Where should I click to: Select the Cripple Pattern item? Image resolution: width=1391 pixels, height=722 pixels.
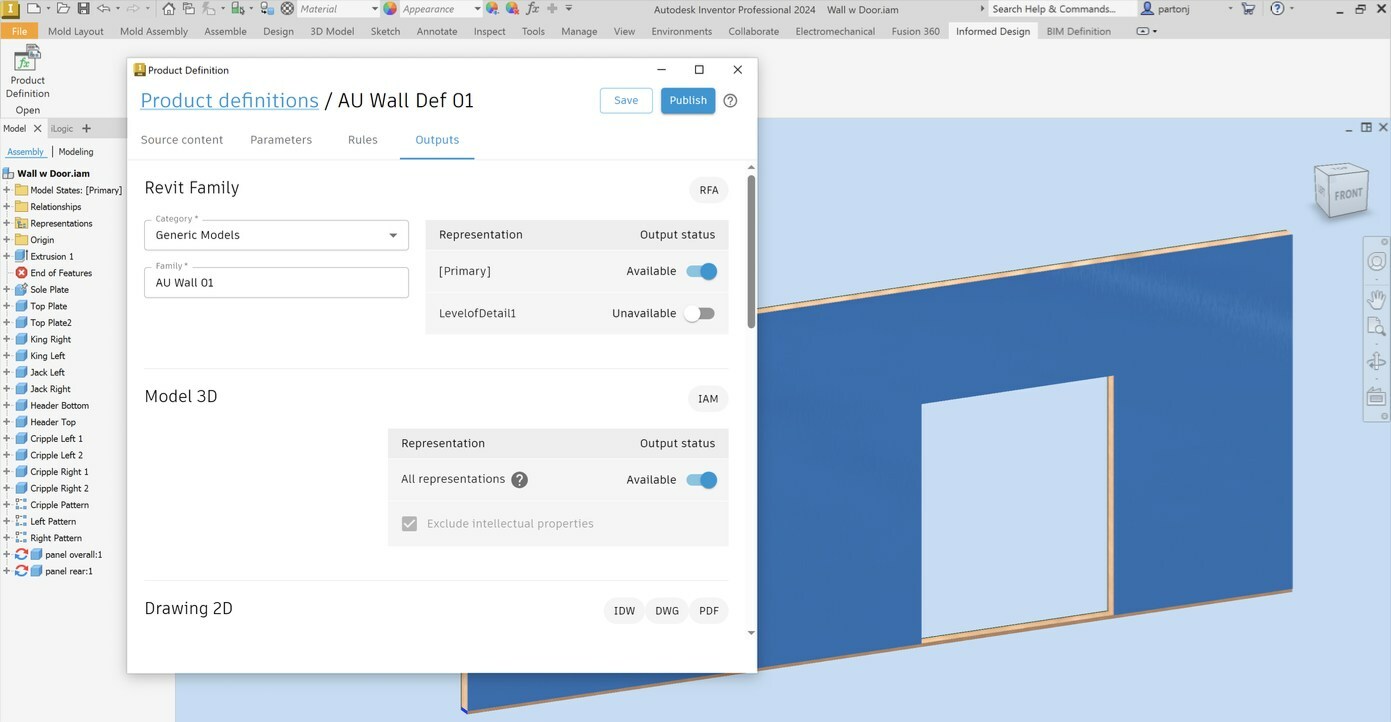pyautogui.click(x=59, y=505)
